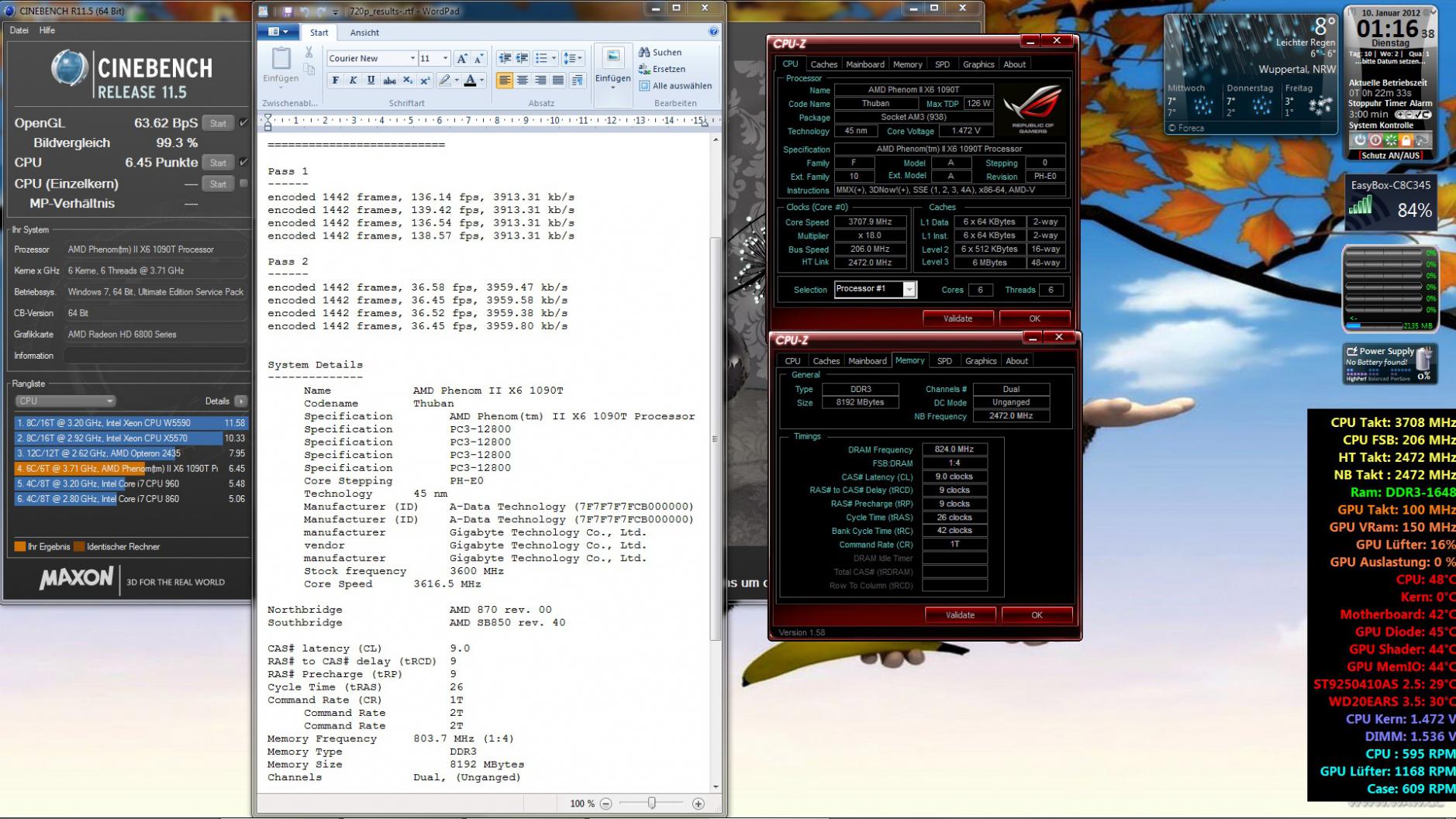Click Suchen to find text in WordPad
Image resolution: width=1456 pixels, height=819 pixels.
660,53
